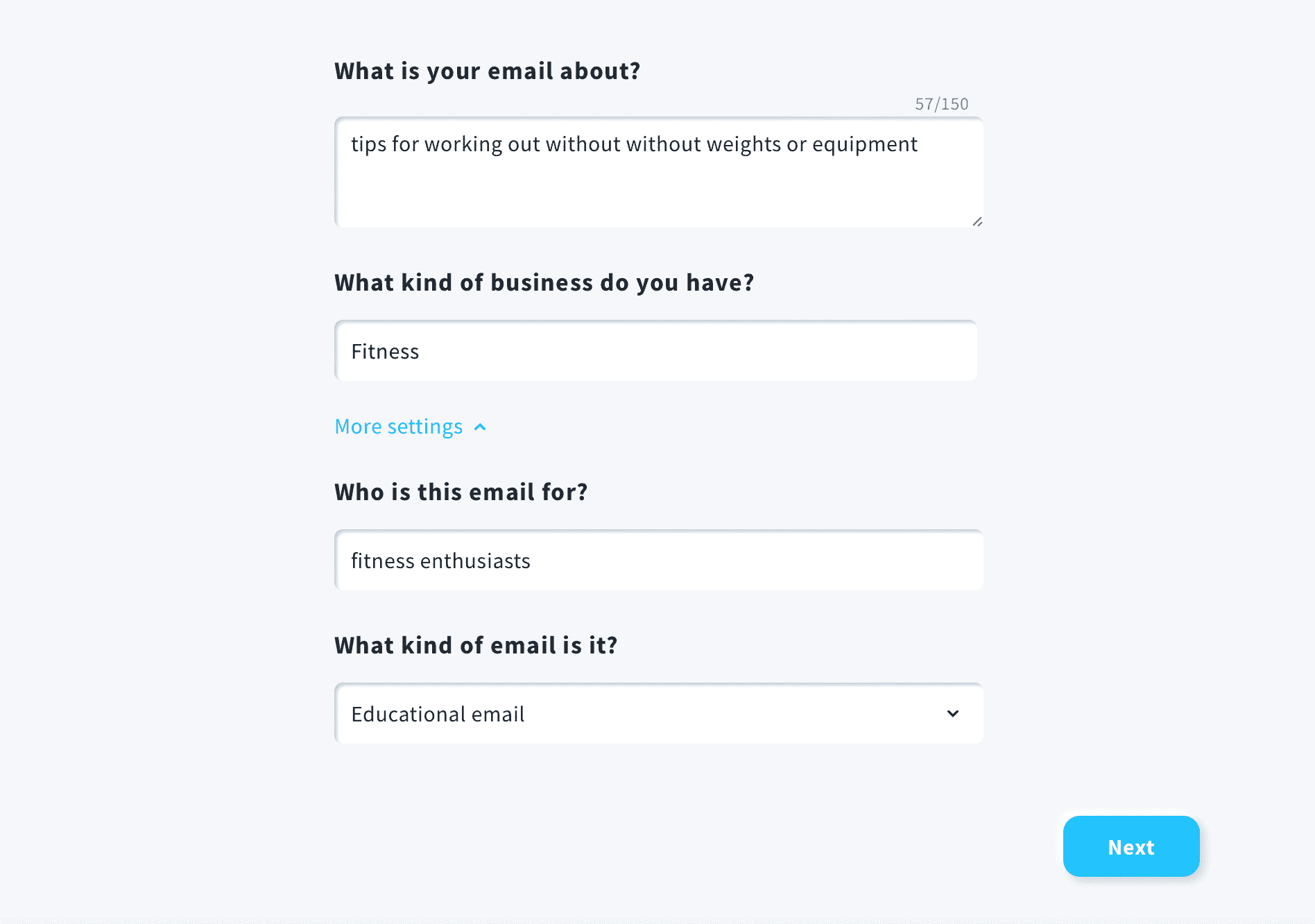Click the "What kind of email is it?" label

476,645
